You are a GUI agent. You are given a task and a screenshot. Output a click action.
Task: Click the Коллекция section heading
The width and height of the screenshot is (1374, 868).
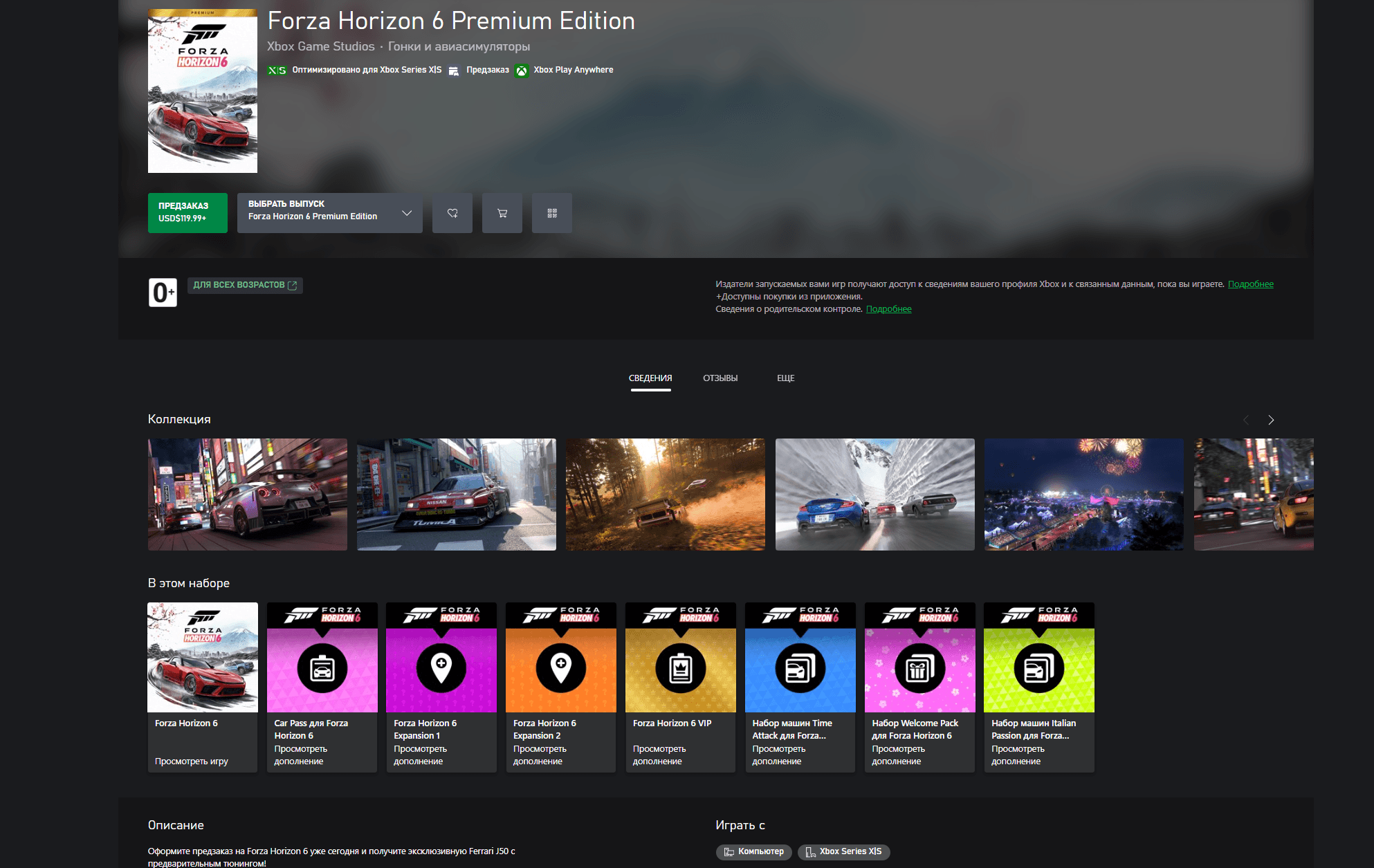[x=179, y=419]
